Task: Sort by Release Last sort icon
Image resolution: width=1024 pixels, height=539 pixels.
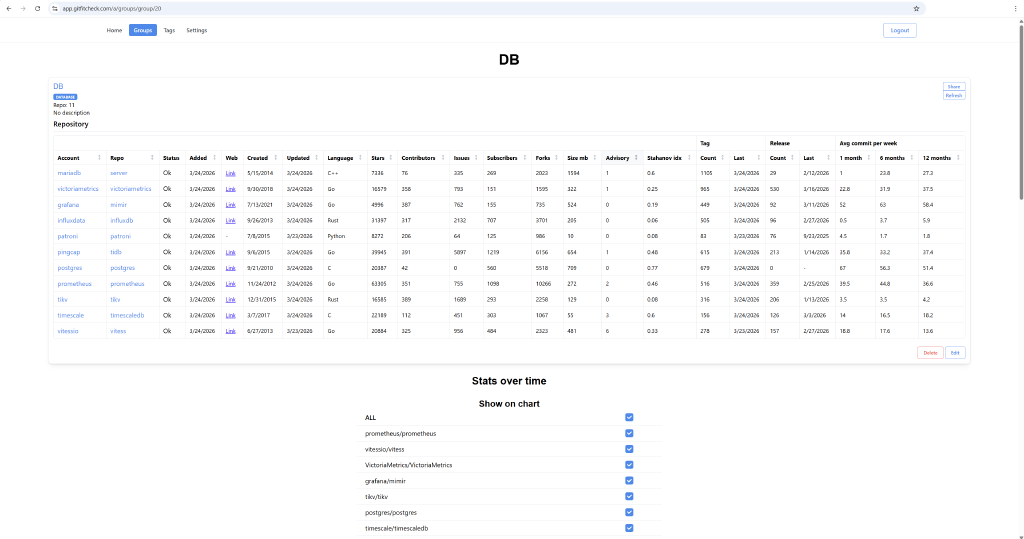Action: tap(828, 158)
